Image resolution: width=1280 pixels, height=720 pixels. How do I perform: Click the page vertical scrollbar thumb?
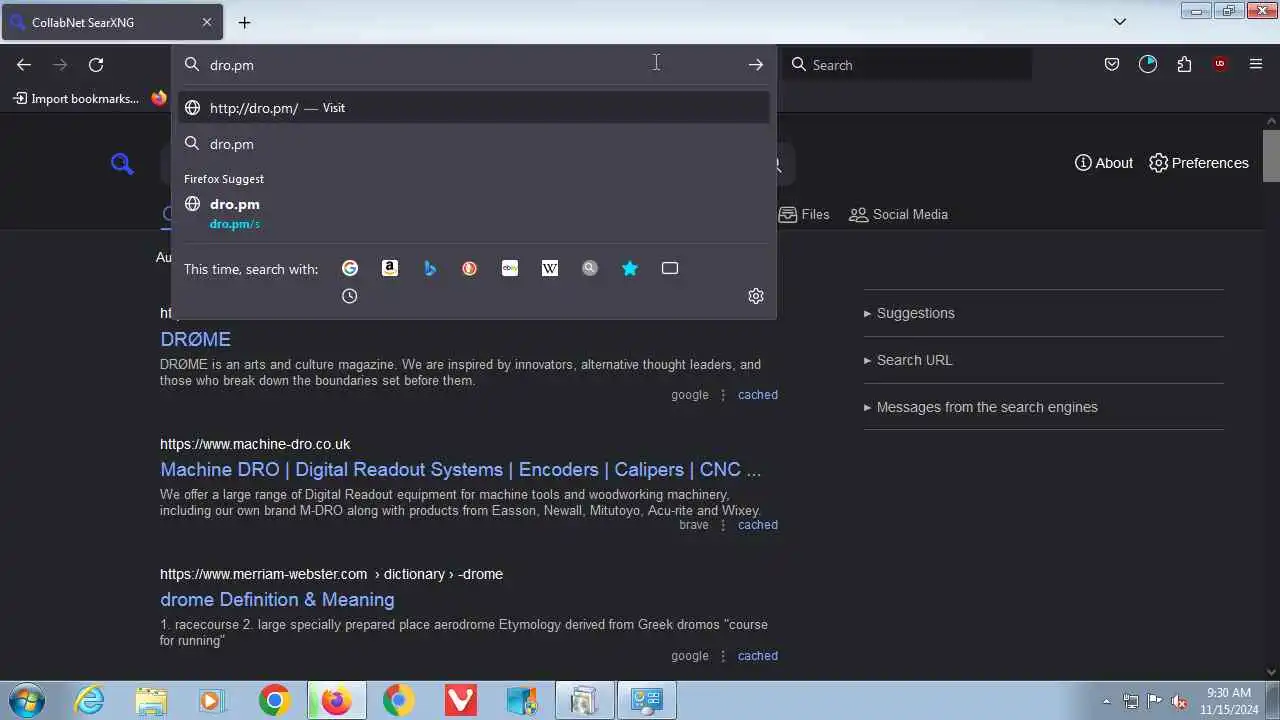[1271, 156]
